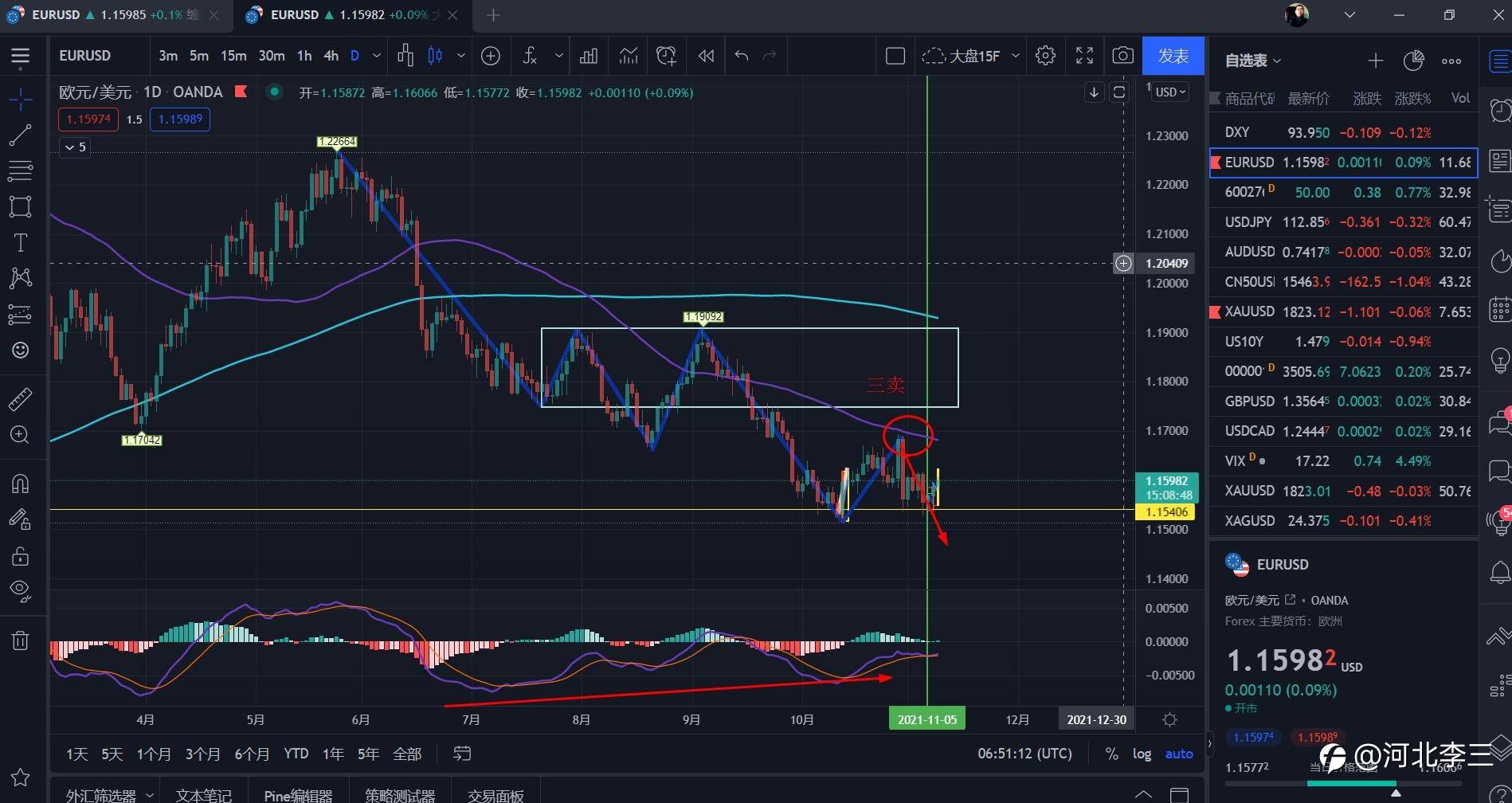The image size is (1512, 803).
Task: Switch to the 3m timeframe
Action: tap(168, 56)
